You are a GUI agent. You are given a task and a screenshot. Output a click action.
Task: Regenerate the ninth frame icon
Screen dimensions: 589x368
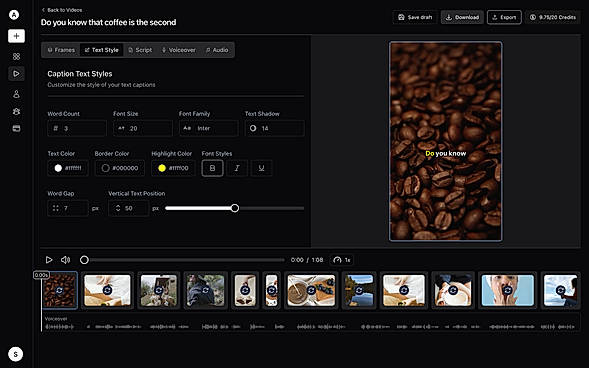tap(404, 291)
